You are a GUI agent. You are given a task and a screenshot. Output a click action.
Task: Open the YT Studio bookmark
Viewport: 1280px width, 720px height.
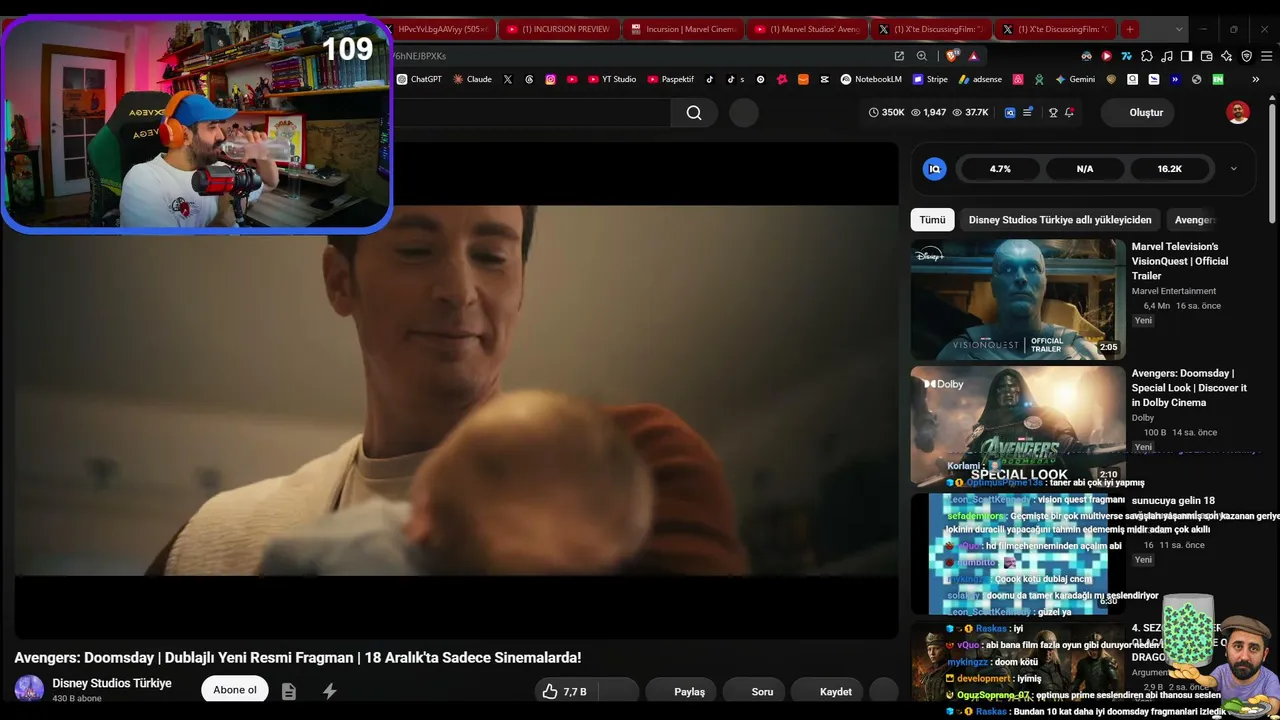(x=611, y=79)
